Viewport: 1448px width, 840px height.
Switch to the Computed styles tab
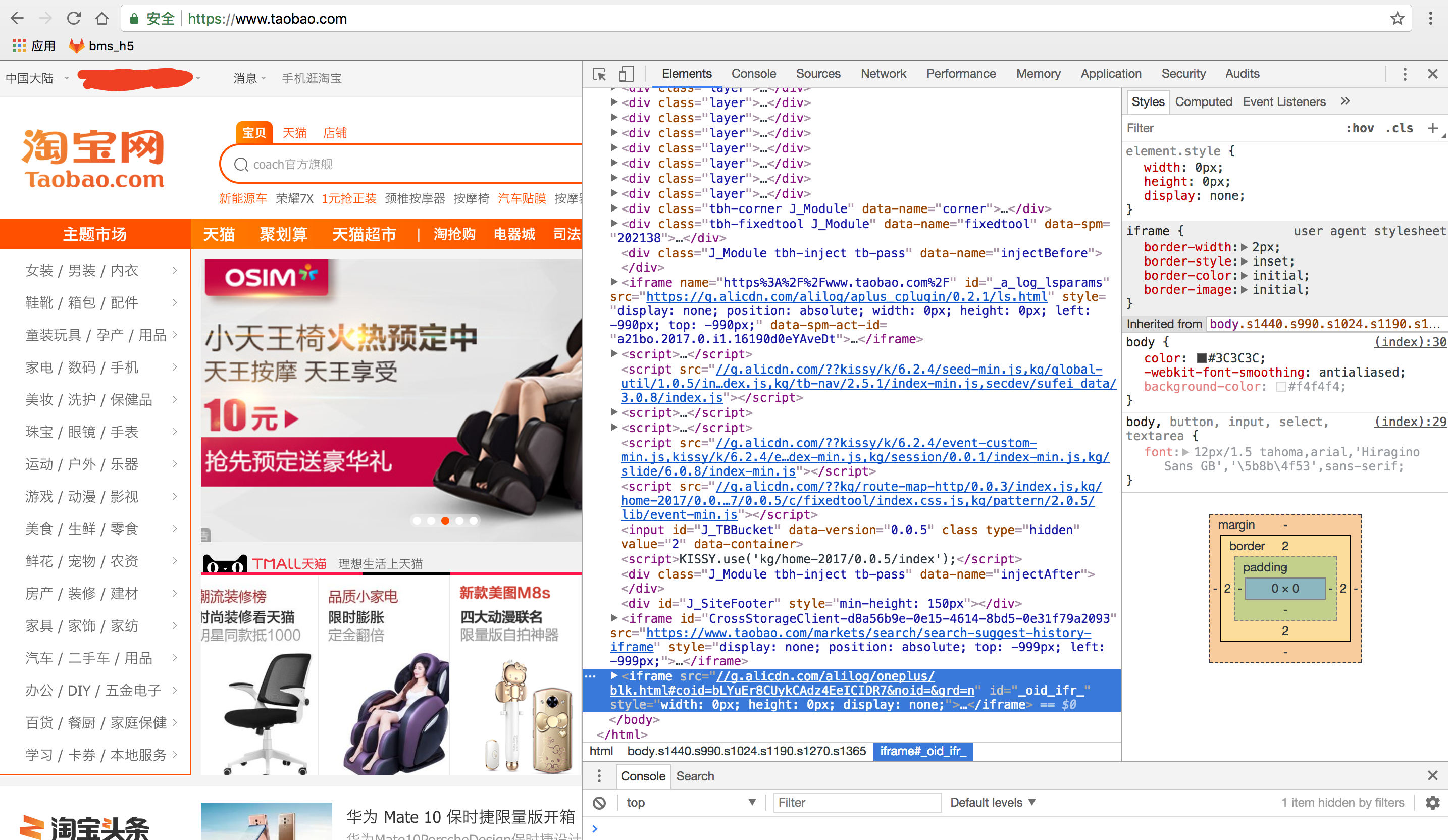(1204, 101)
